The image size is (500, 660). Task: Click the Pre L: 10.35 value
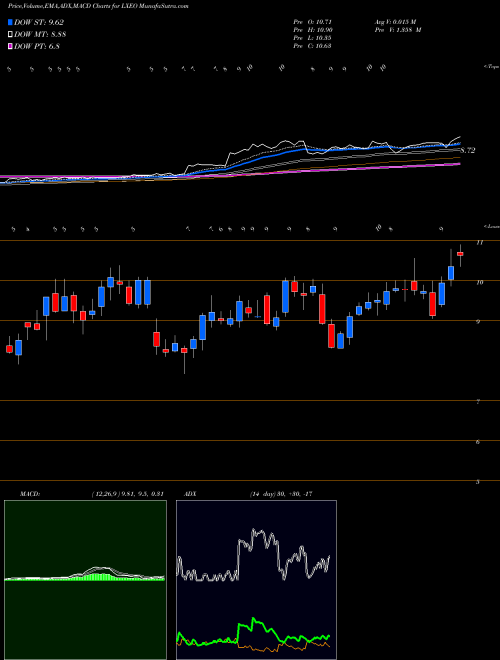tap(313, 38)
